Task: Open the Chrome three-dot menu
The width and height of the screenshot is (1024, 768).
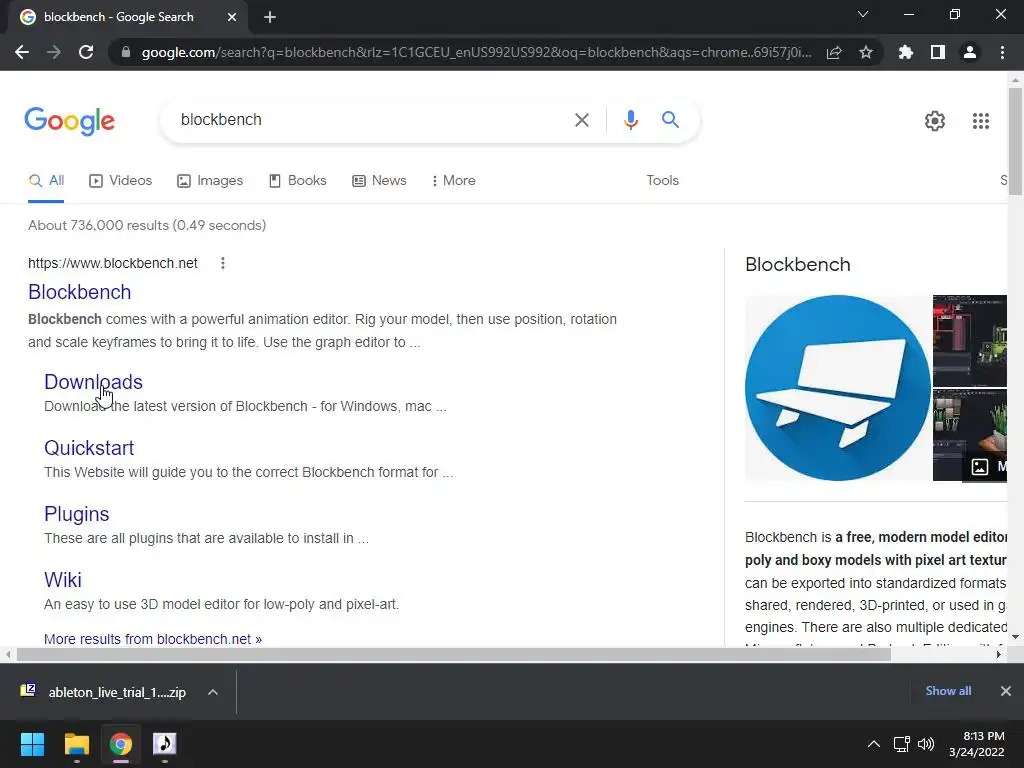Action: point(1002,52)
